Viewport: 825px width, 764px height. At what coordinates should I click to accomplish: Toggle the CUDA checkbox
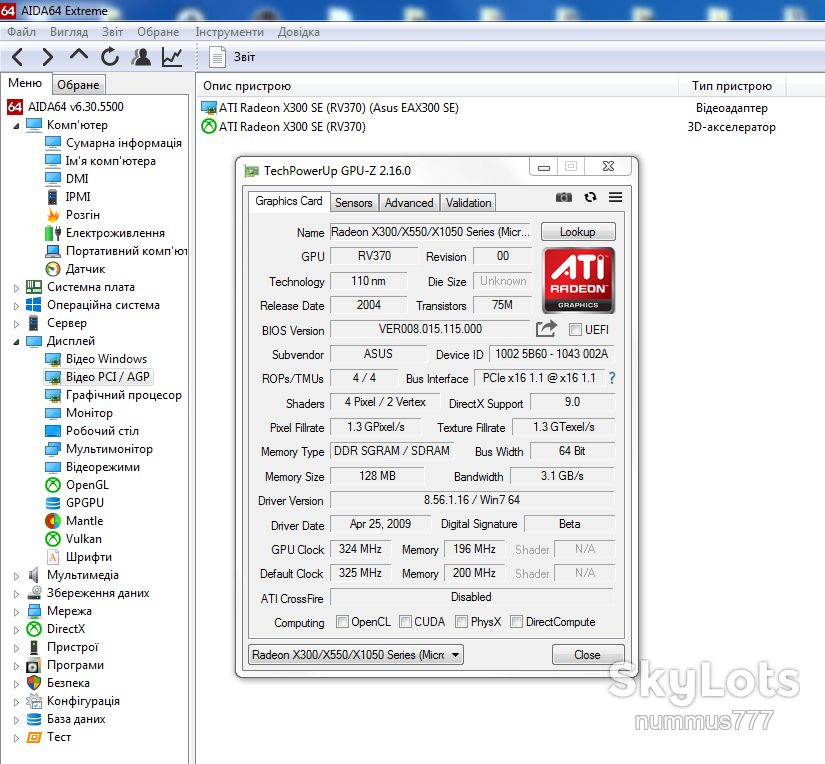pyautogui.click(x=405, y=621)
